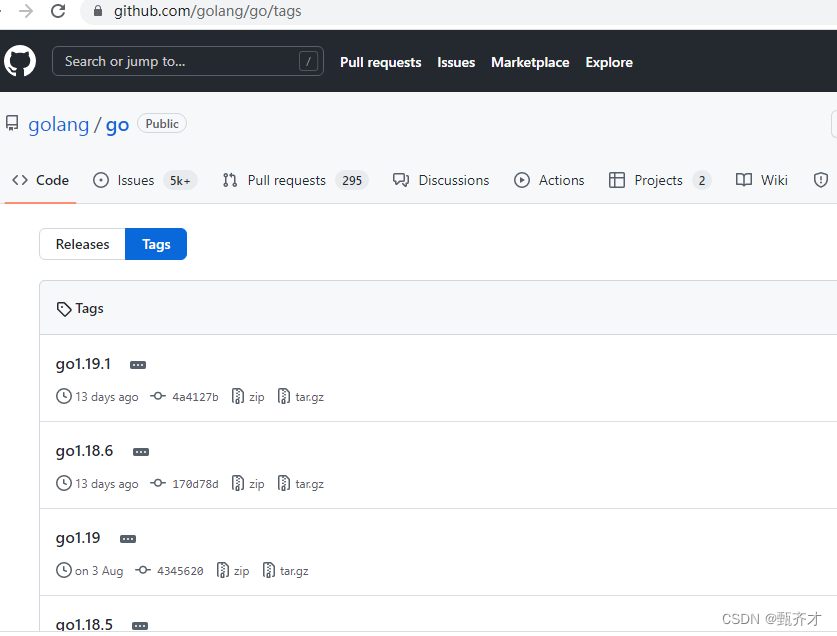Open the go1.18.6 tag

click(84, 451)
